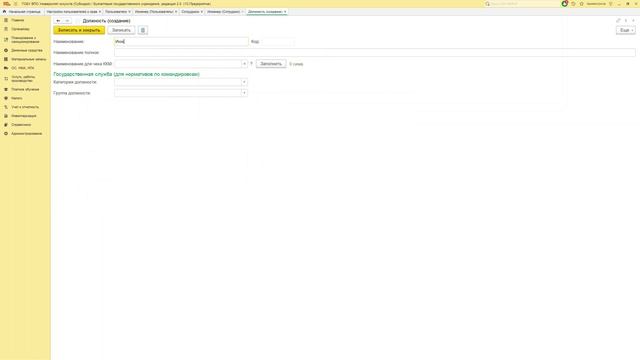Open the Еще dropdown menu
This screenshot has width=640, height=360.
626,30
